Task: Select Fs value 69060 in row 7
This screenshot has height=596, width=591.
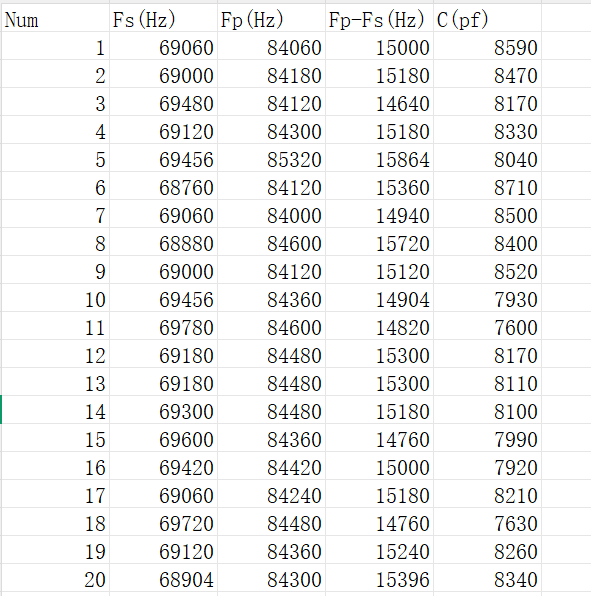Action: 163,214
